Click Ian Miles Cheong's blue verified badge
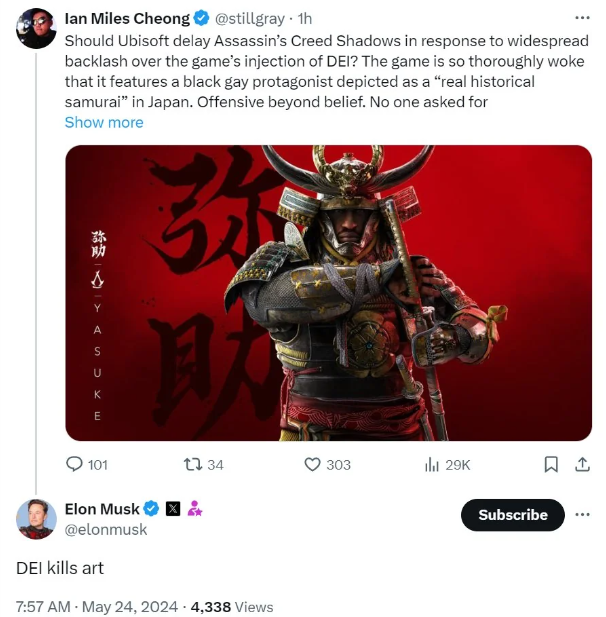606x617 pixels. 202,18
